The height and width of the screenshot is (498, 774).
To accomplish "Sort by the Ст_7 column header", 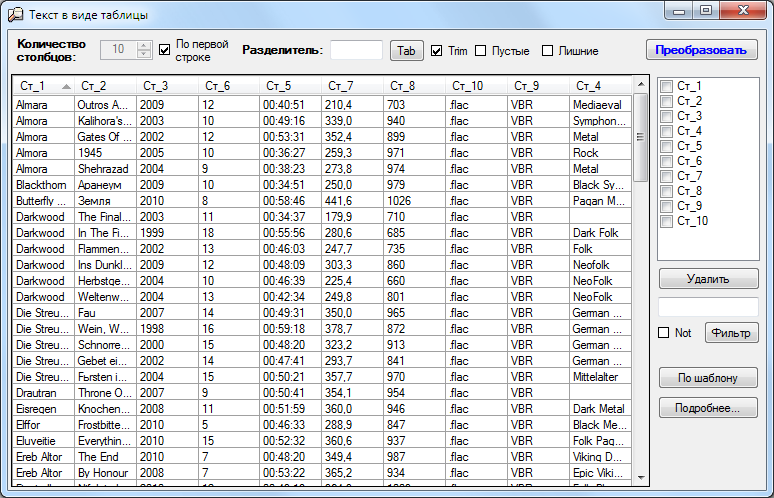I will (x=352, y=86).
